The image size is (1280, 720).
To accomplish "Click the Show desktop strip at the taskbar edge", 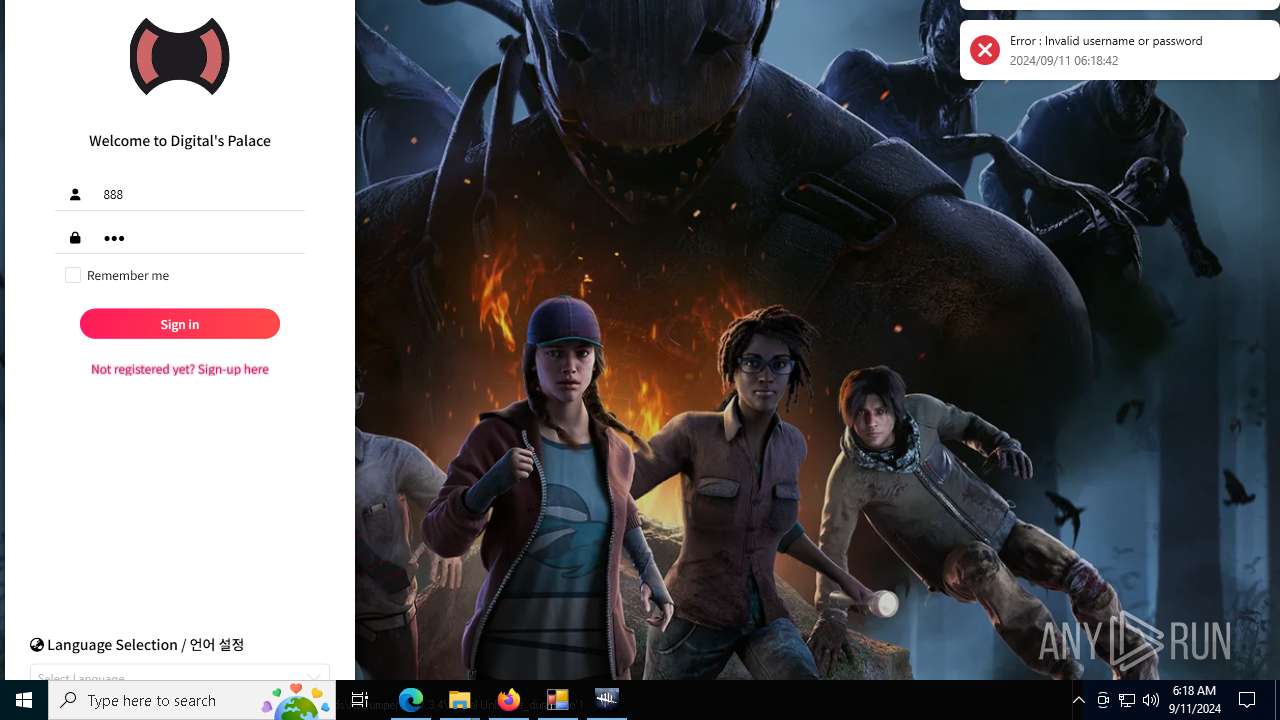I will pyautogui.click(x=1277, y=700).
